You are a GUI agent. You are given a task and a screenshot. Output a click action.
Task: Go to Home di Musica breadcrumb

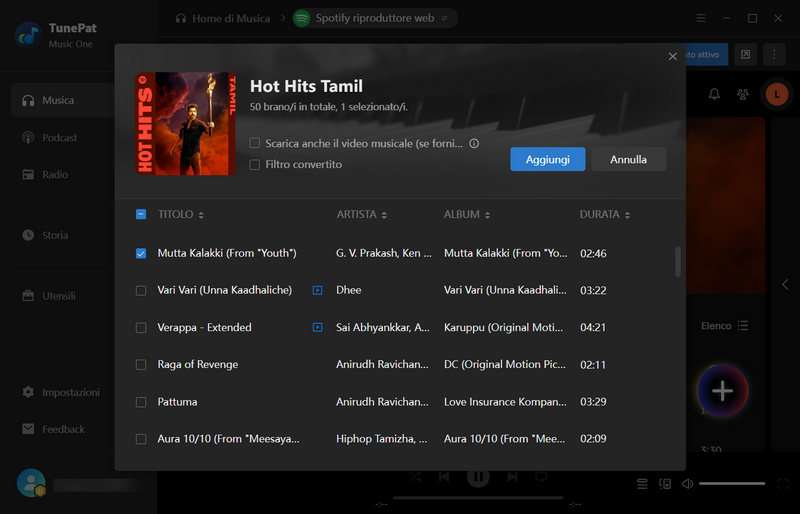[223, 18]
